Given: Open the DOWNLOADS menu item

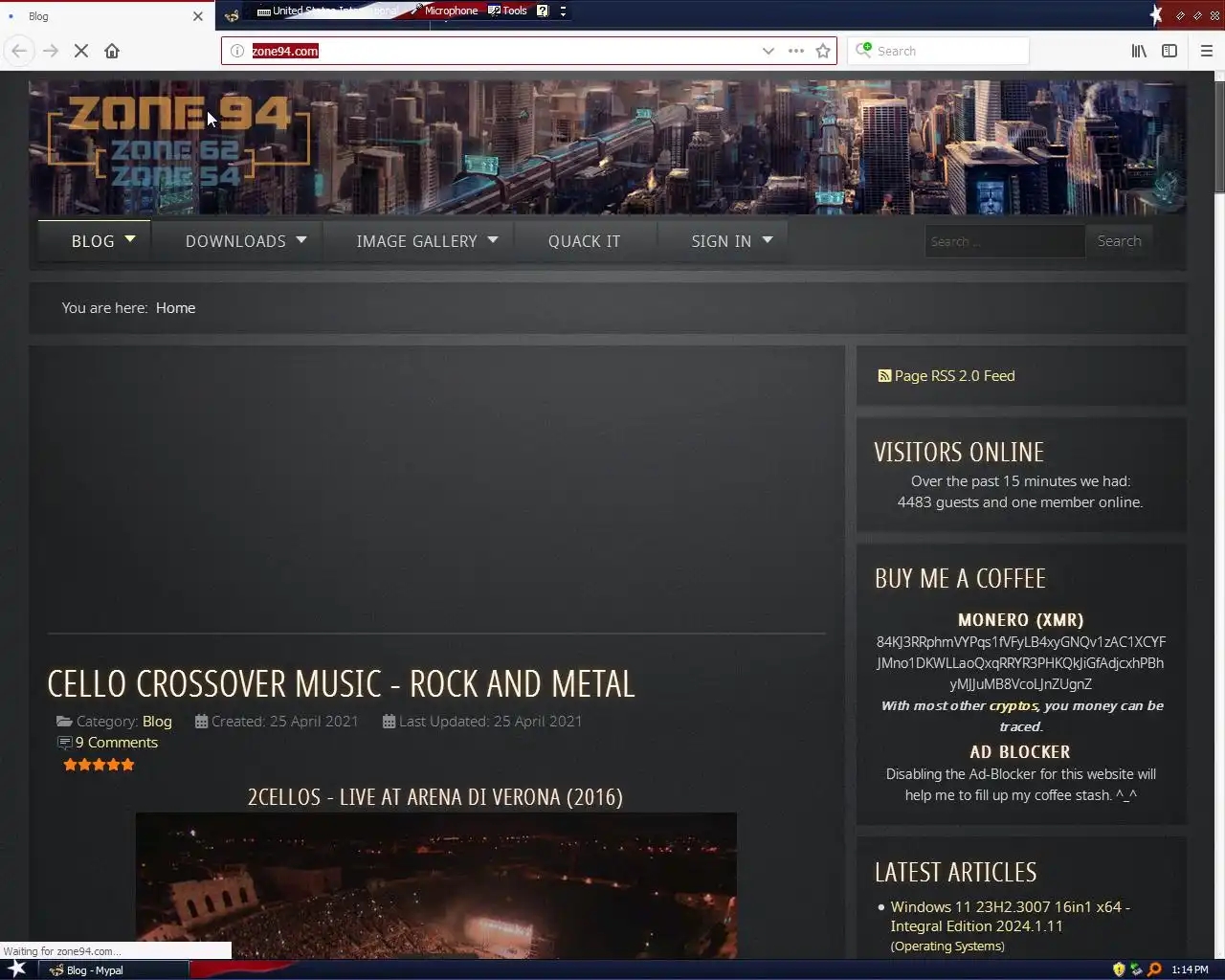Looking at the screenshot, I should (235, 241).
